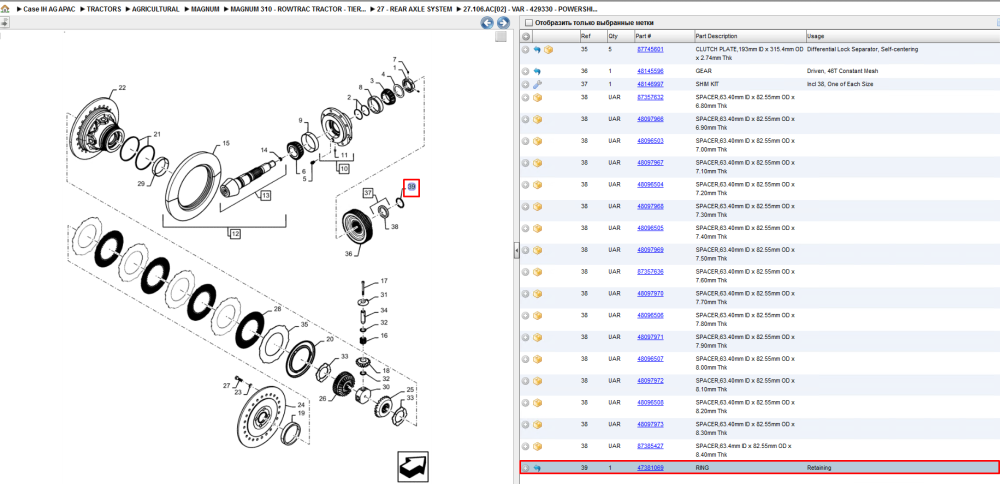Screen dimensions: 1000x484
Task: Click the box icon for spacer 48096504
Action: point(537,184)
